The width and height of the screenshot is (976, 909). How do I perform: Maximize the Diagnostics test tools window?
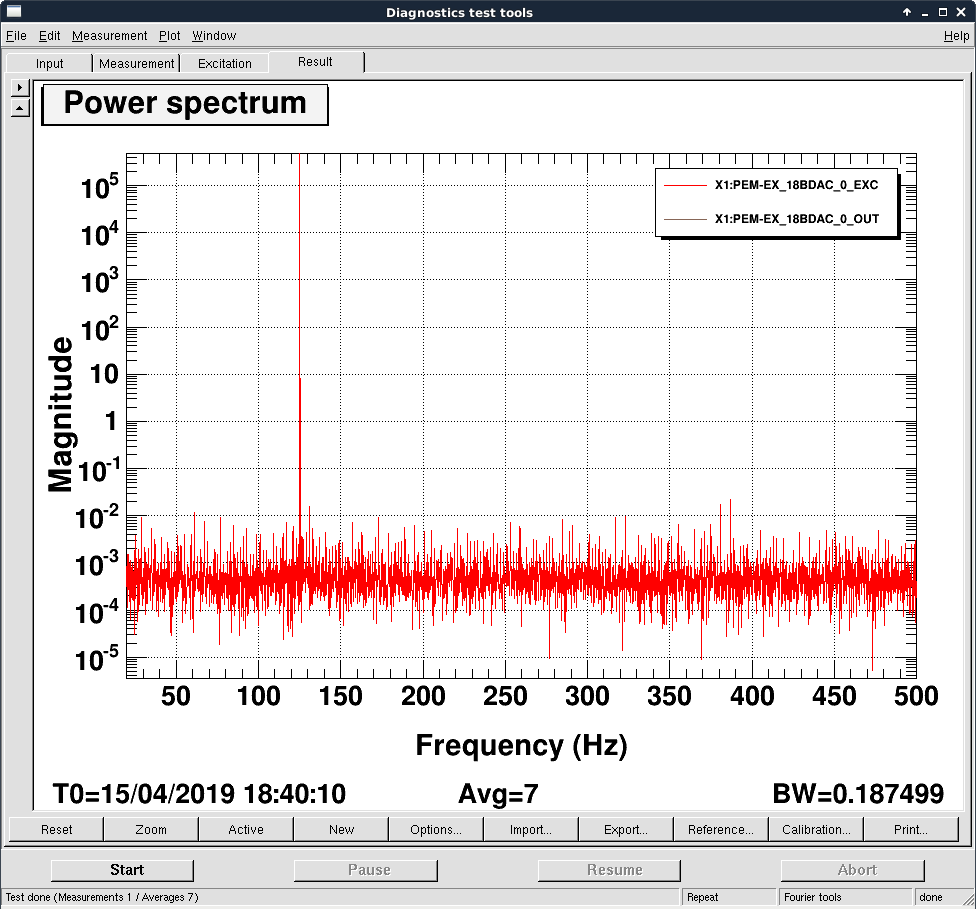click(943, 12)
